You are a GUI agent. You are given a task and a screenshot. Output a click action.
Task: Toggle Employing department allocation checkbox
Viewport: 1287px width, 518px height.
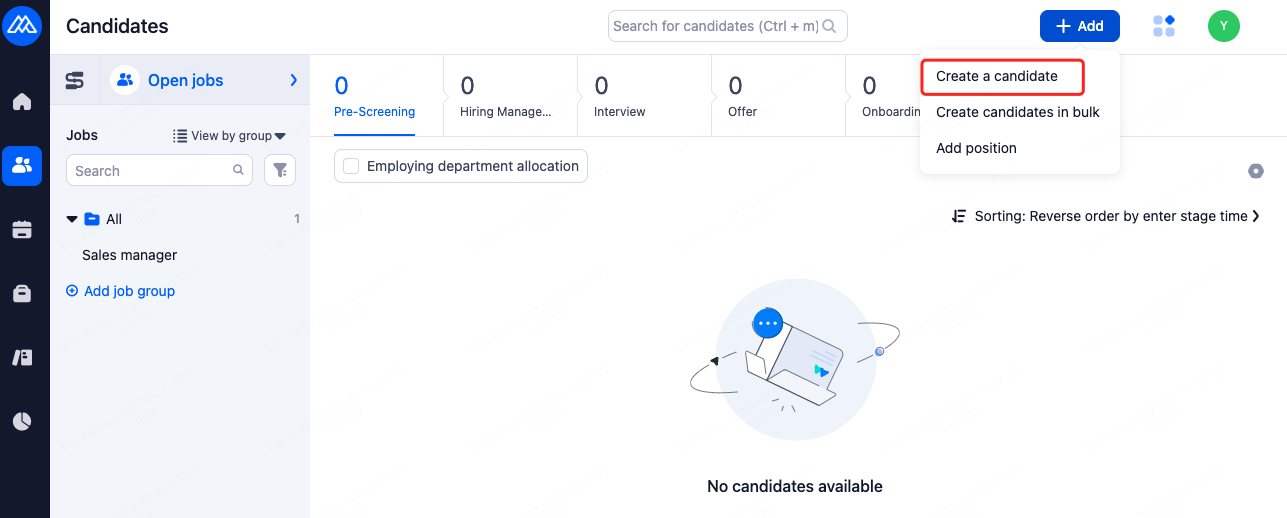(351, 167)
